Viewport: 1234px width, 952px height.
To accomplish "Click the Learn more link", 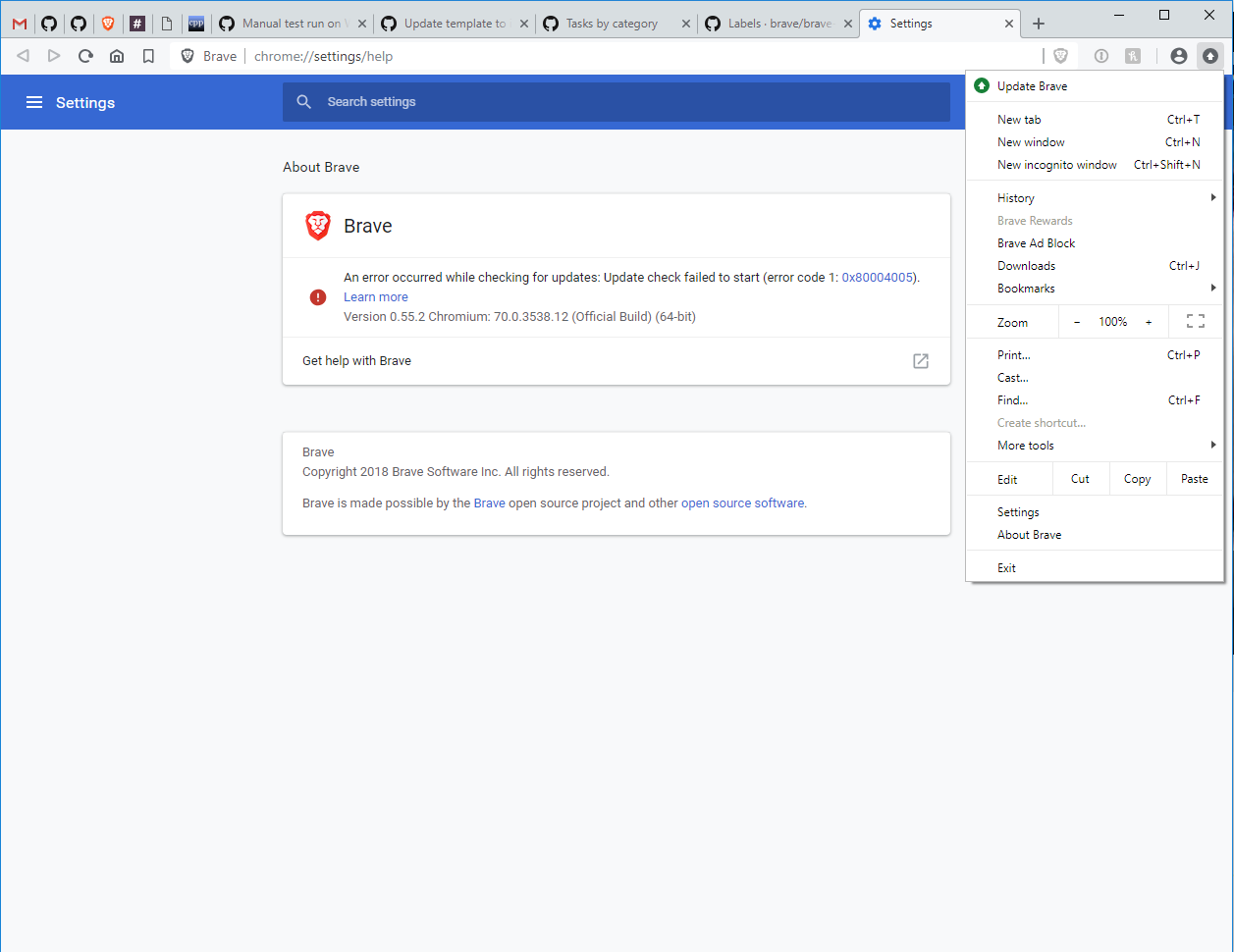I will coord(376,296).
